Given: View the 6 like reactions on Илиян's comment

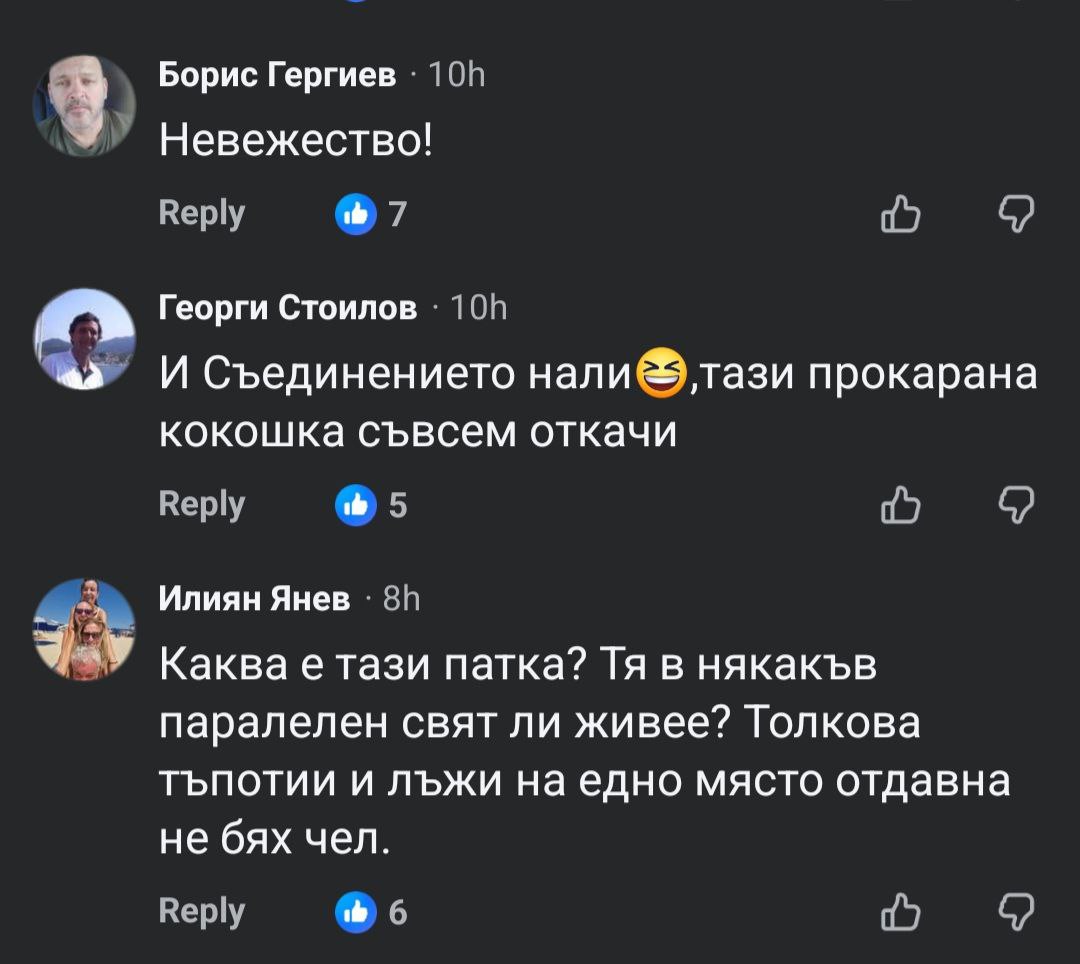Looking at the screenshot, I should click(370, 912).
